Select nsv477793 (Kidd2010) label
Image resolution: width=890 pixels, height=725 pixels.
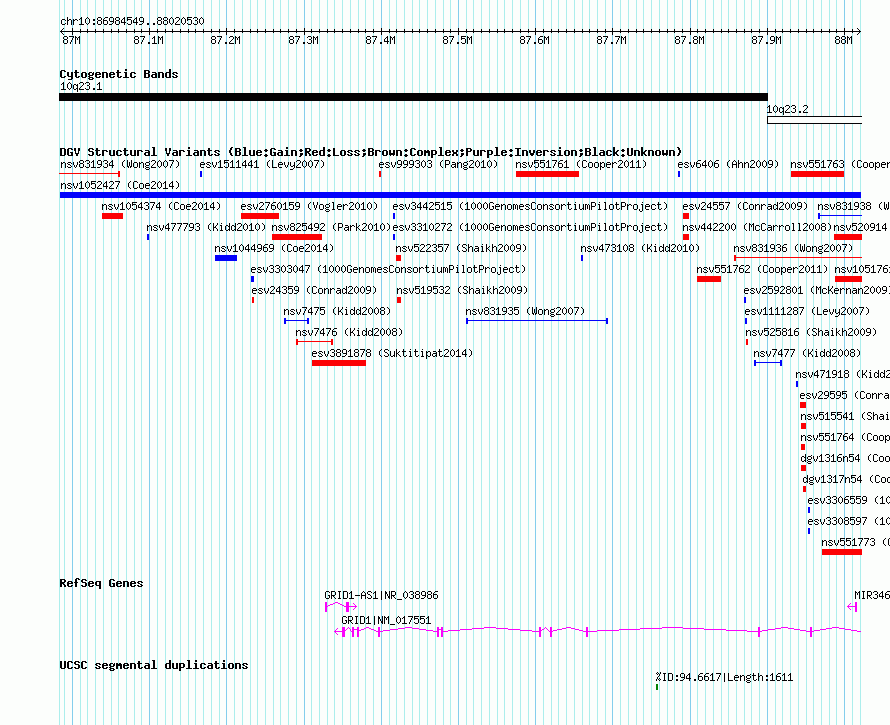[x=206, y=227]
